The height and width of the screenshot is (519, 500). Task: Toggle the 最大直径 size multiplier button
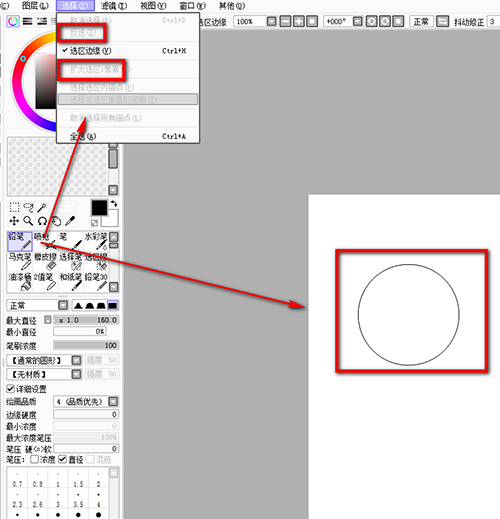pyautogui.click(x=48, y=320)
